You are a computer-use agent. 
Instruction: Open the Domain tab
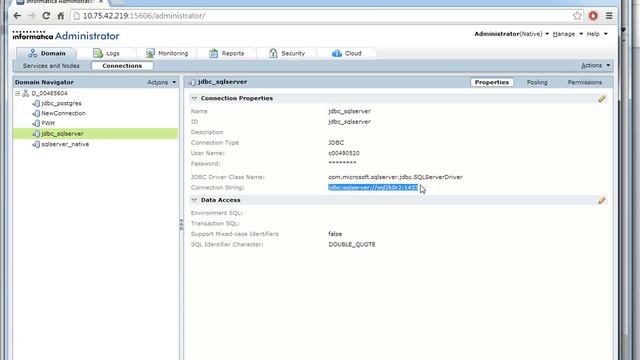pos(46,53)
